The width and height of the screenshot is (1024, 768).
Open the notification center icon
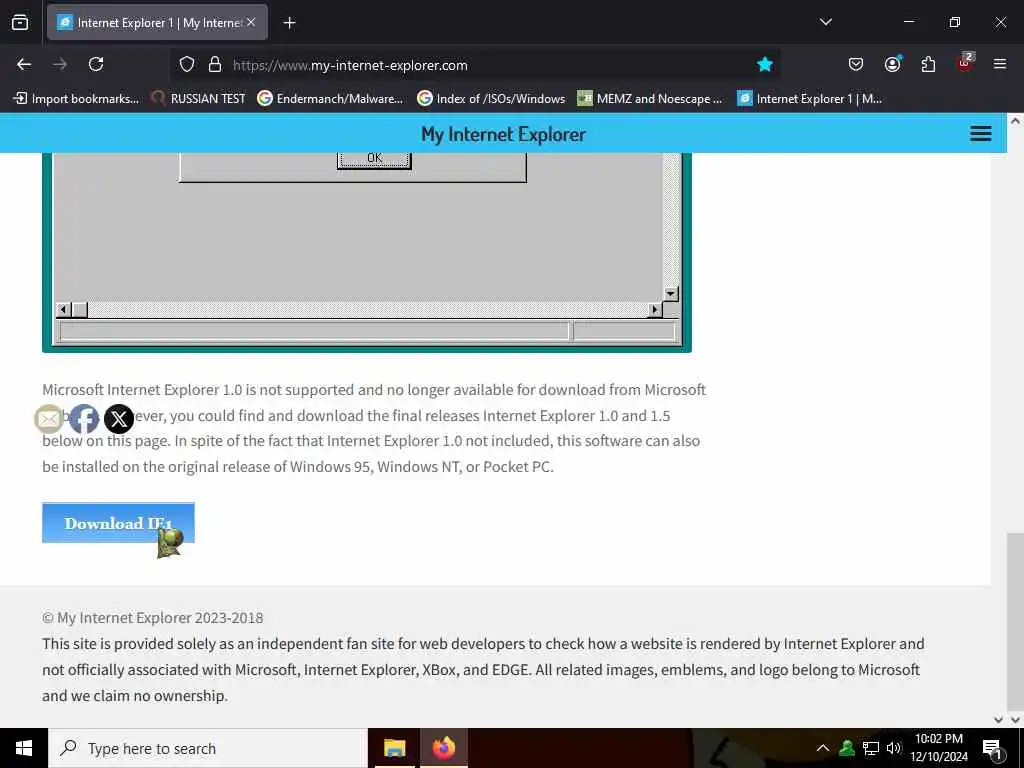click(991, 749)
